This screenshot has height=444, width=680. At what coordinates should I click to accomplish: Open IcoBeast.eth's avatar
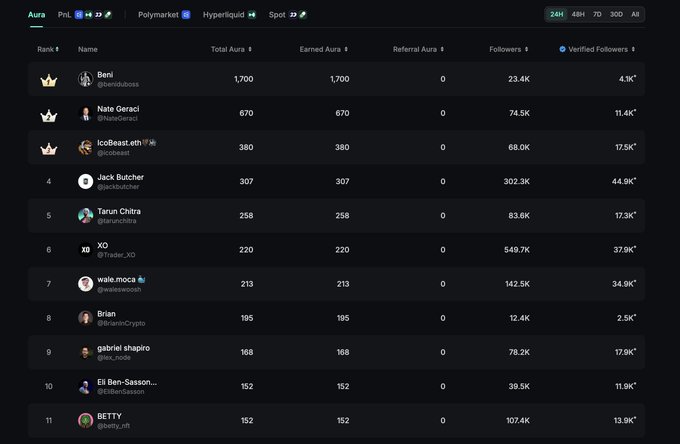pos(85,147)
